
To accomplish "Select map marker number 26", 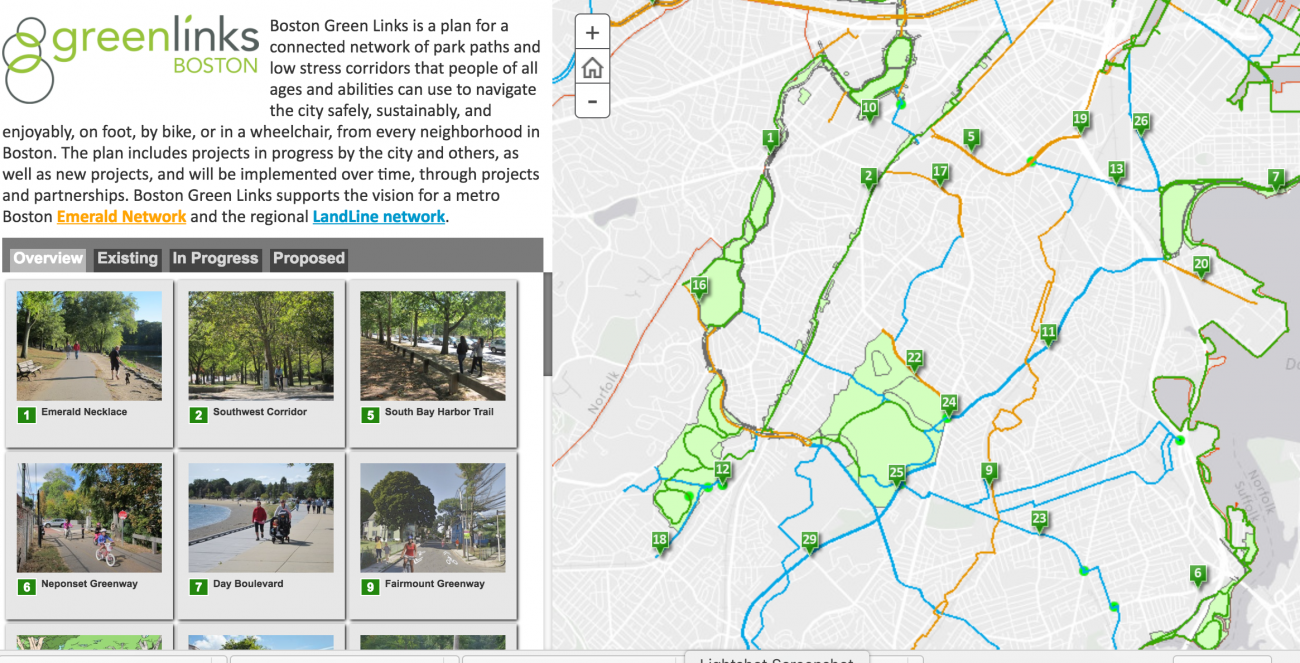I will [x=1141, y=124].
